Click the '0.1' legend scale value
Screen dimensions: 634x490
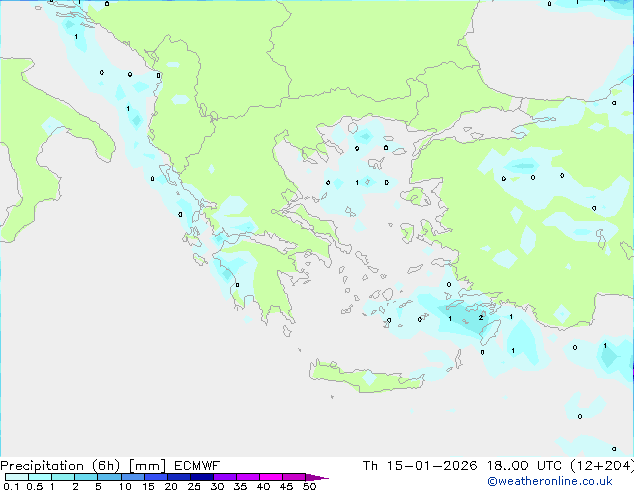click(11, 486)
